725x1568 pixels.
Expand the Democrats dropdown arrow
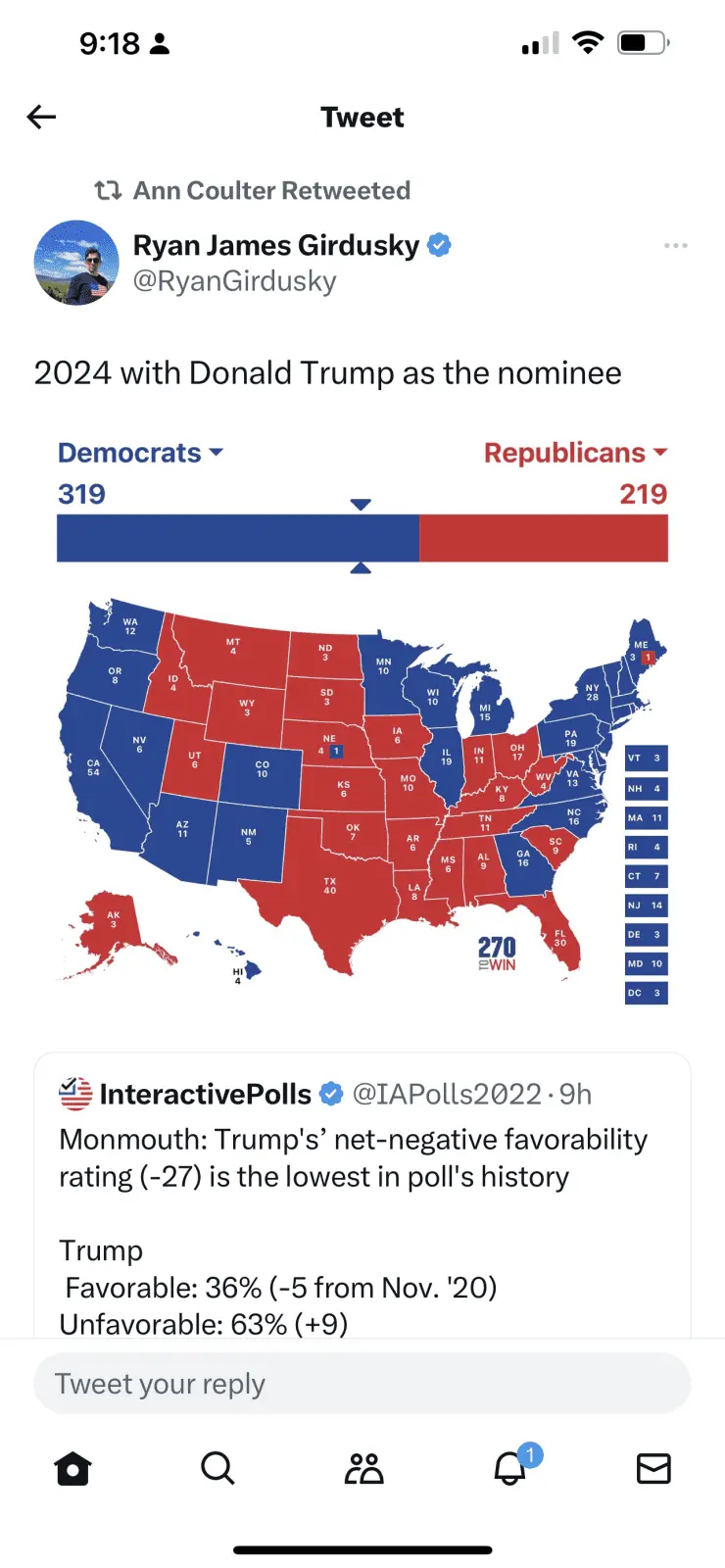(217, 452)
